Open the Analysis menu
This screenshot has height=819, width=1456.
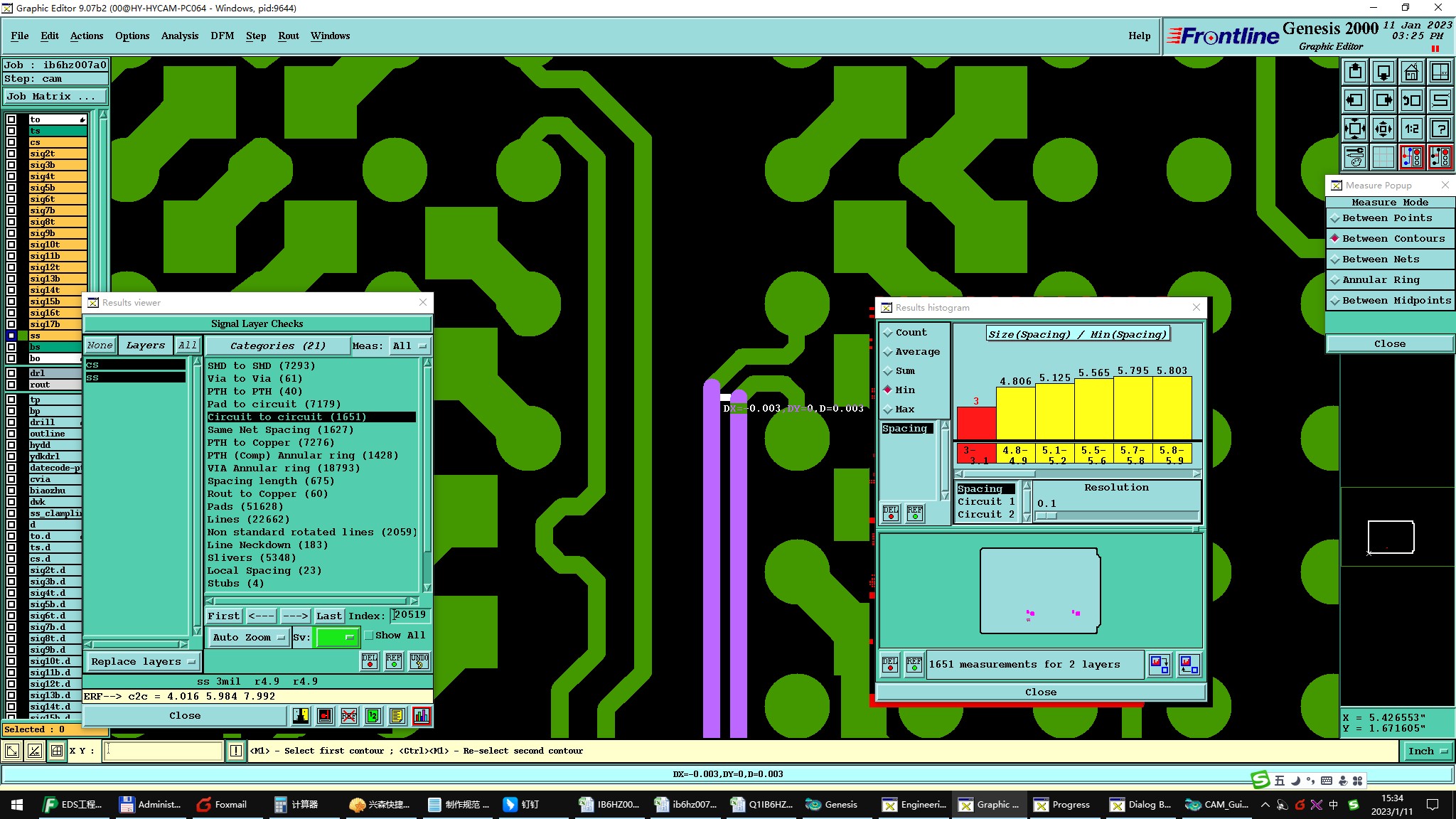click(179, 36)
